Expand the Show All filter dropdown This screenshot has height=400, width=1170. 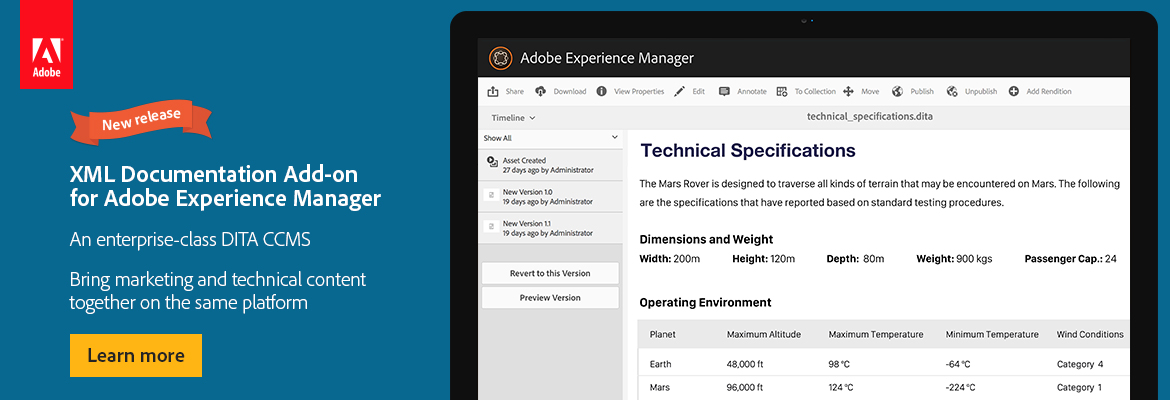[x=551, y=138]
